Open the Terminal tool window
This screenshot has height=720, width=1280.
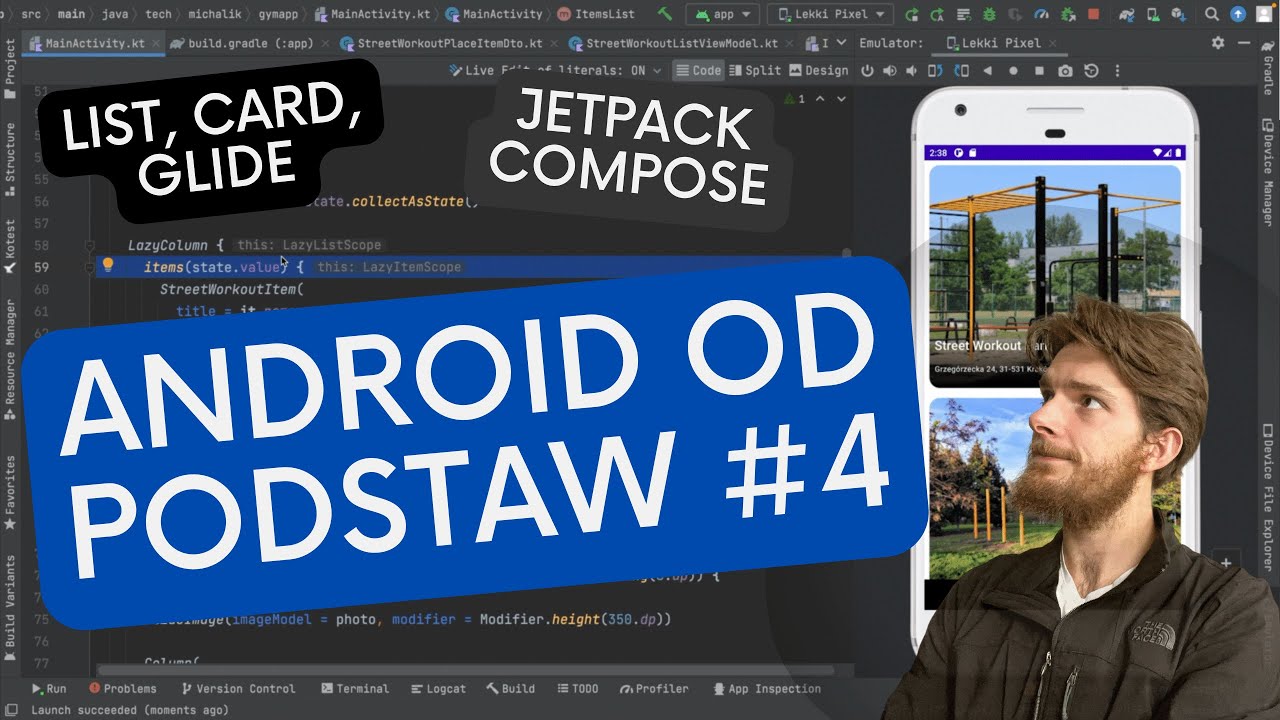355,689
